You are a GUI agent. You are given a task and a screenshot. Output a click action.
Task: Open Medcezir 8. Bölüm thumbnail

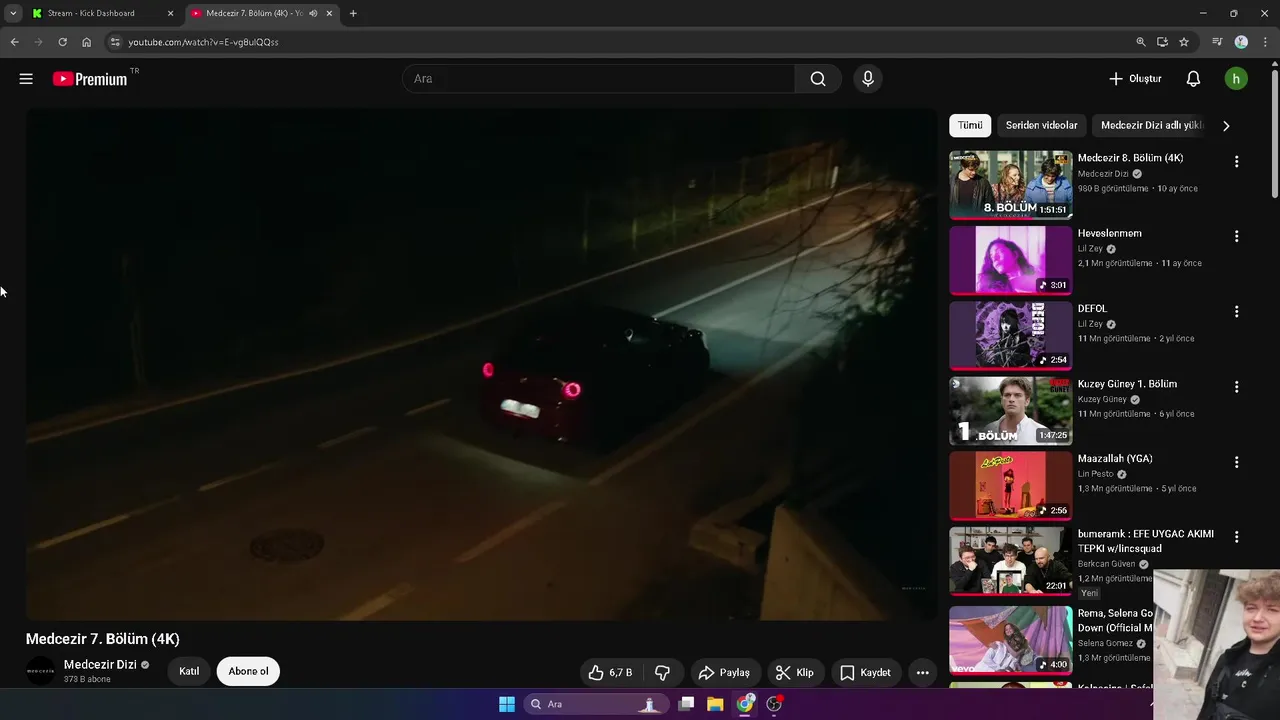click(x=1010, y=184)
